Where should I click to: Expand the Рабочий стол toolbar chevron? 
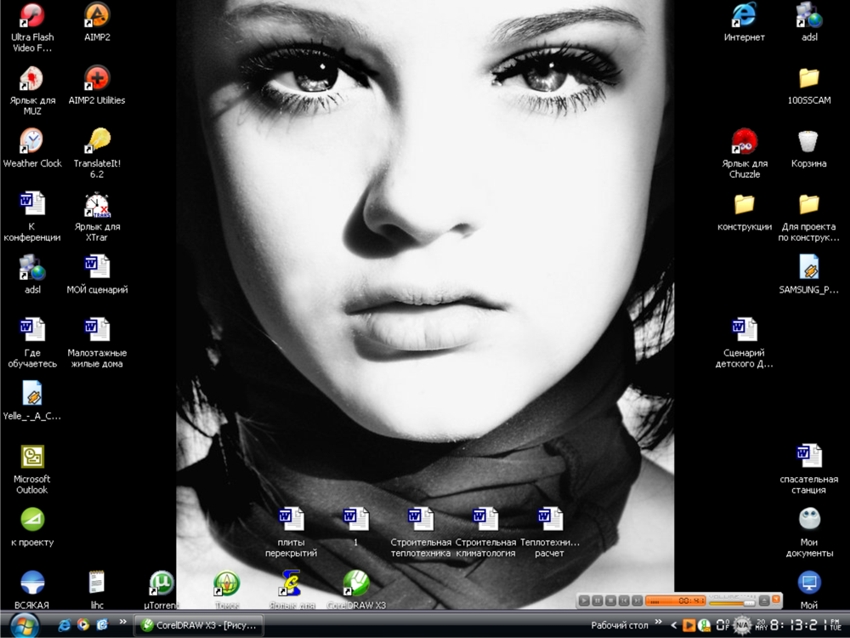658,622
